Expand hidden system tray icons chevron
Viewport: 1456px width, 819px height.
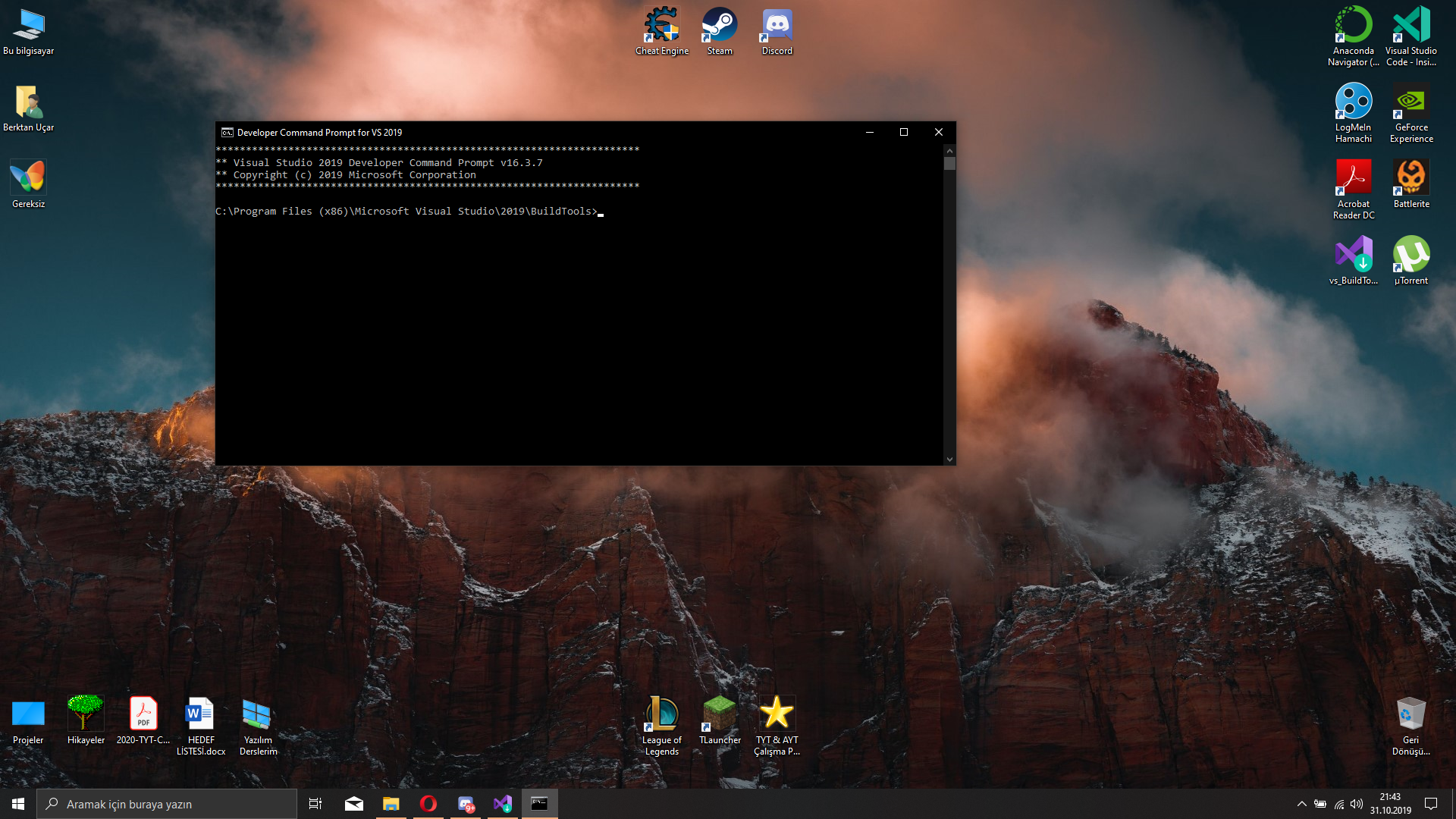tap(1301, 804)
